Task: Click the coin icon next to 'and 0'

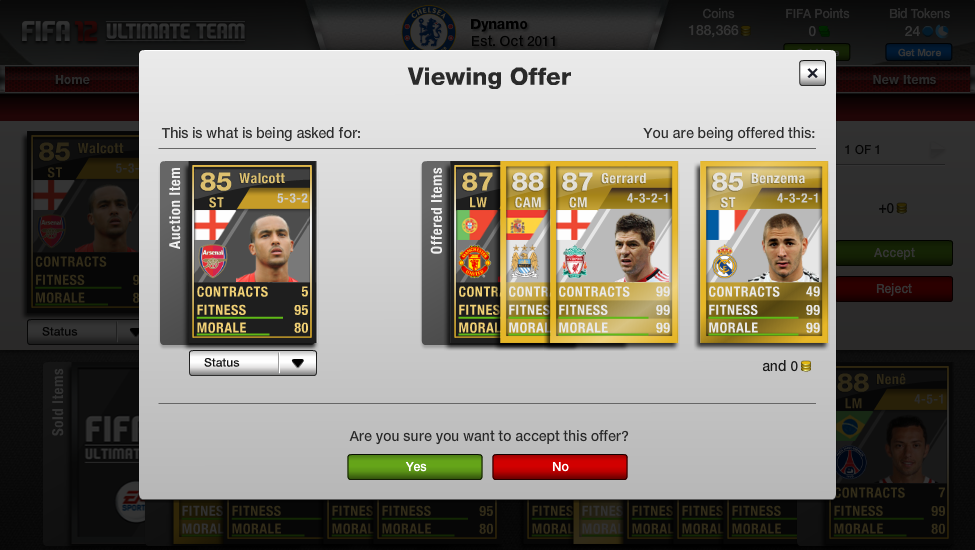Action: [x=806, y=366]
